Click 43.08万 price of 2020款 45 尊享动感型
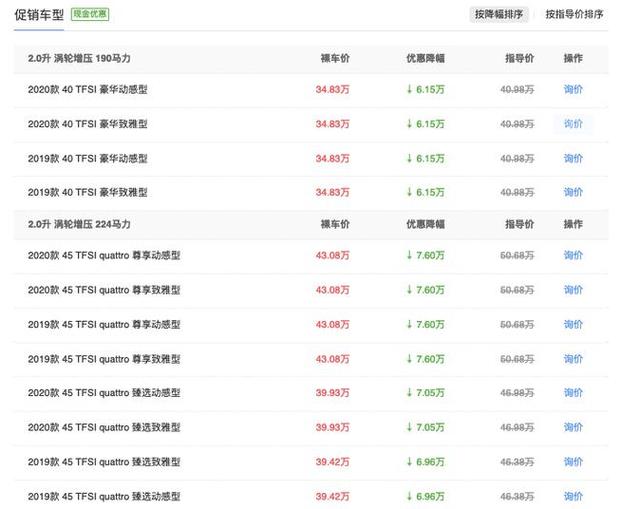Screen dimensions: 640x509 pyautogui.click(x=332, y=256)
